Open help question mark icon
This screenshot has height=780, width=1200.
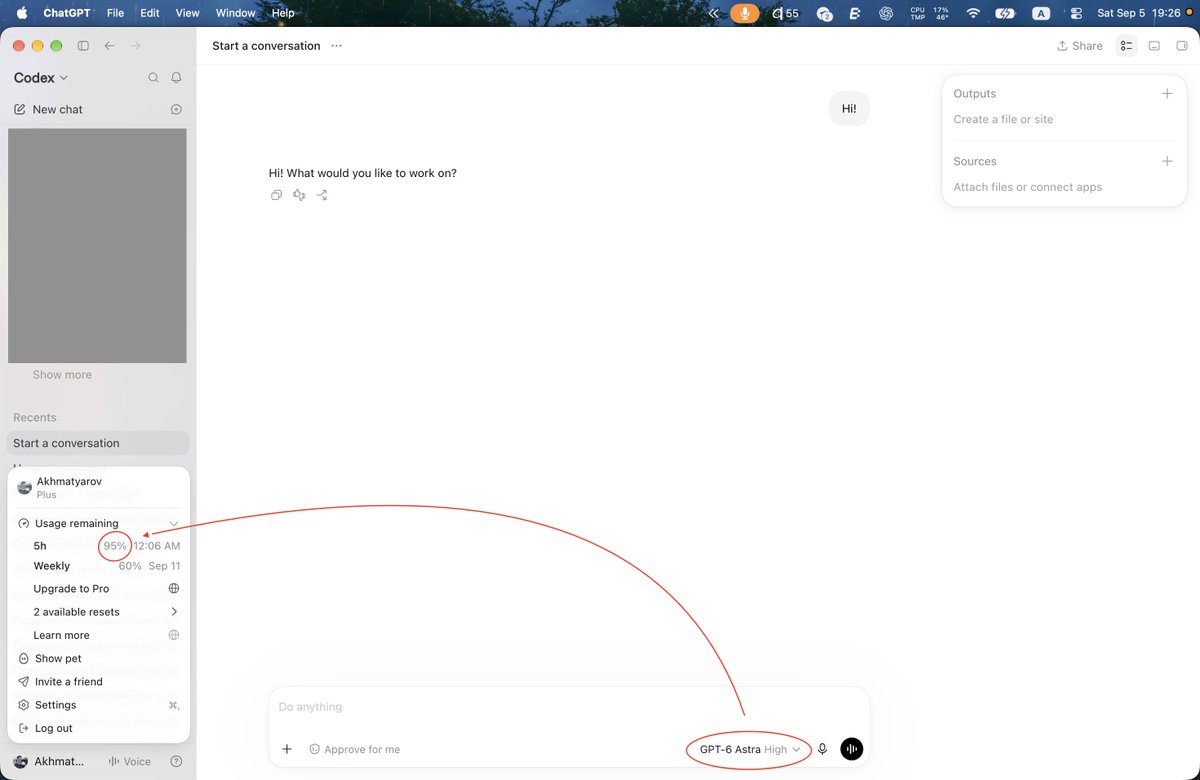[176, 761]
